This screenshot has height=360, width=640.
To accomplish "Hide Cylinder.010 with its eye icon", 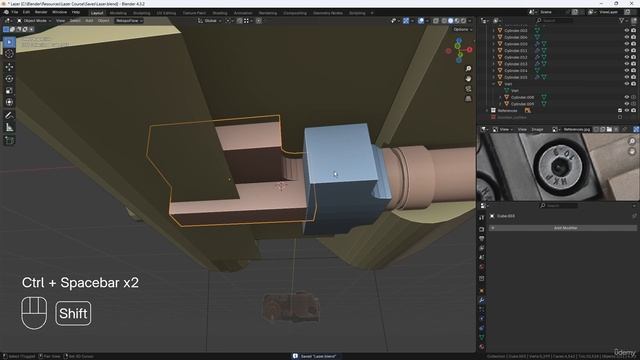I will (x=627, y=44).
